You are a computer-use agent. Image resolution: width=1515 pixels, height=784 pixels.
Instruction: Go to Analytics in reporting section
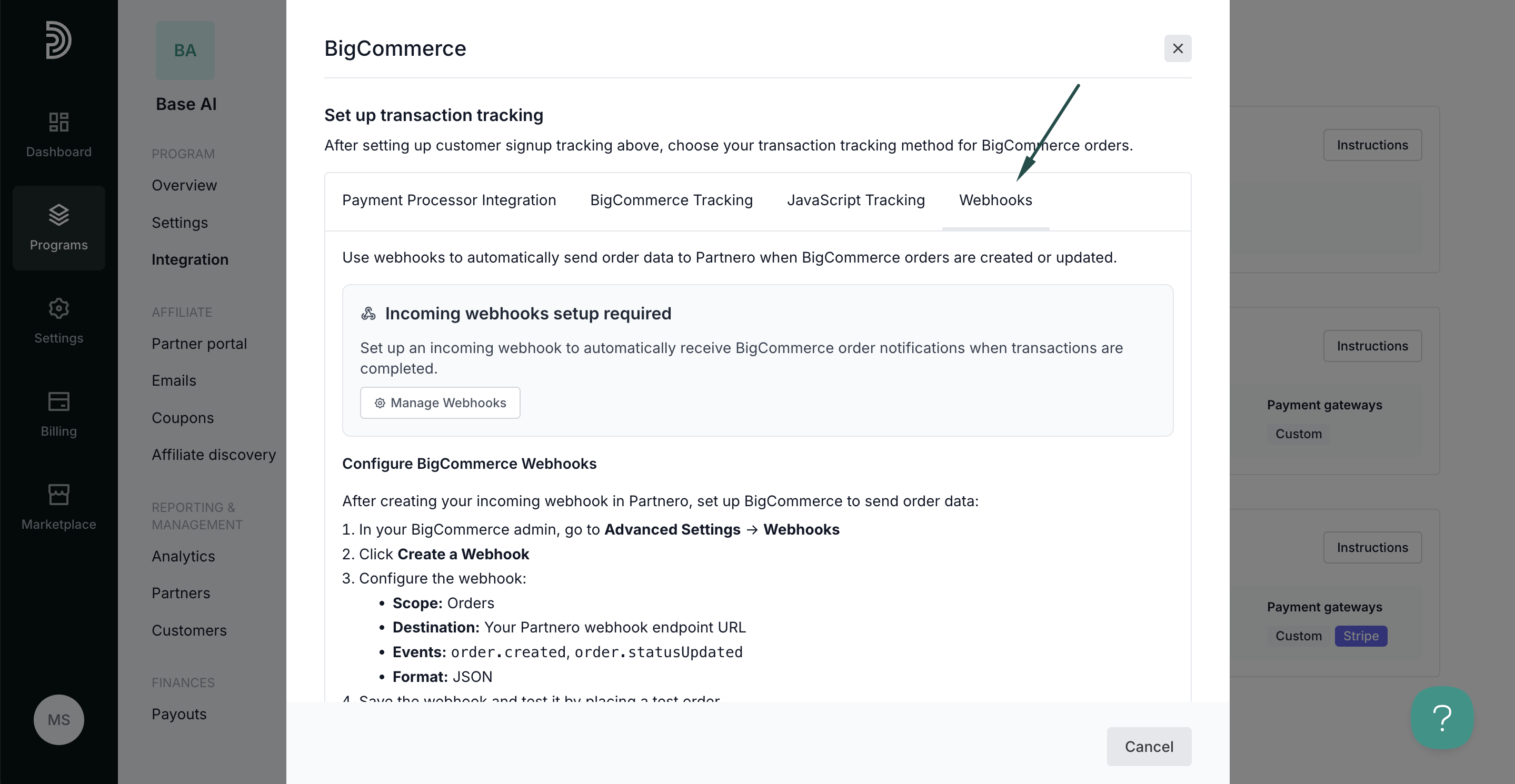coord(184,556)
